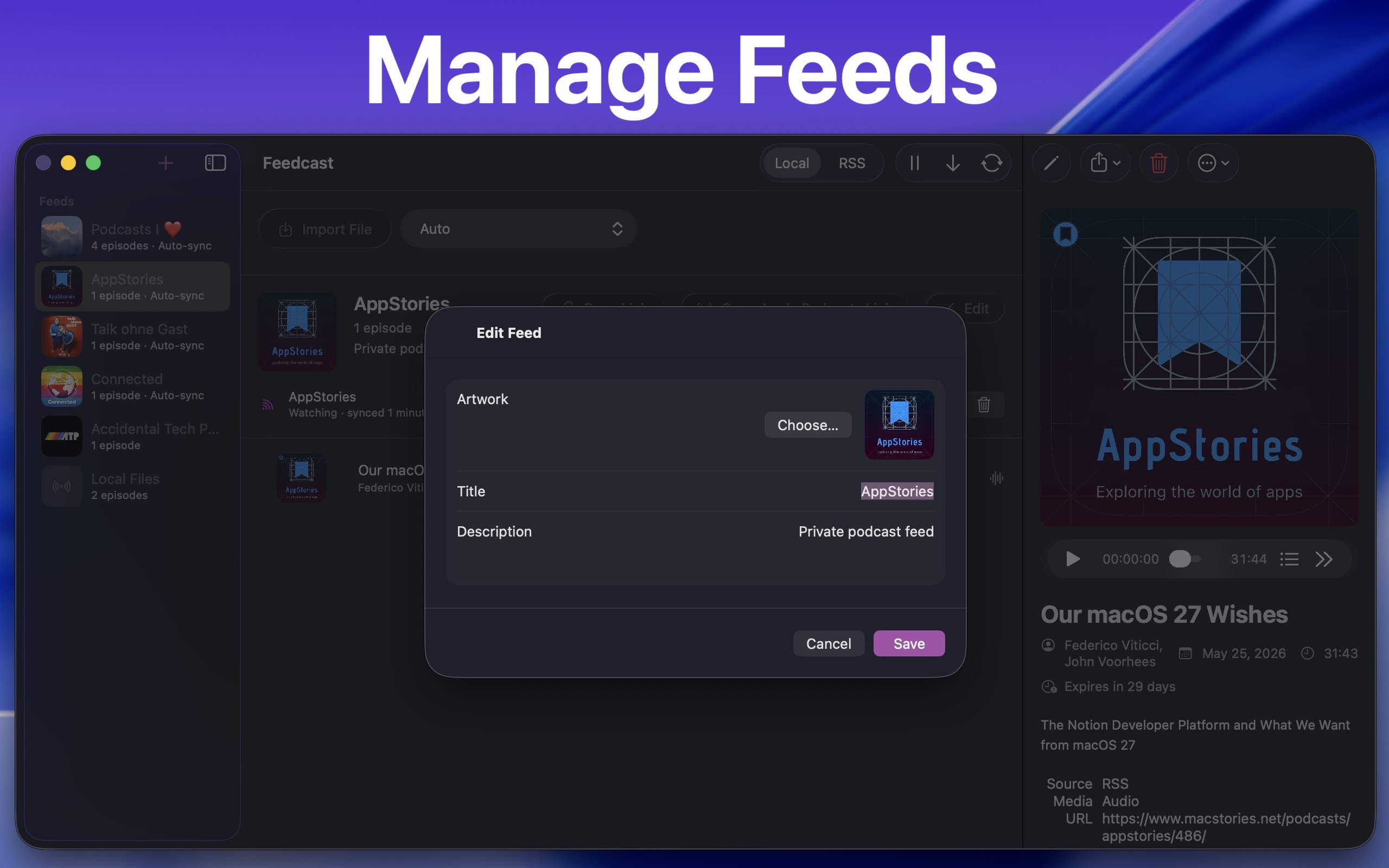
Task: Switch to the RSS tab
Action: click(x=852, y=163)
